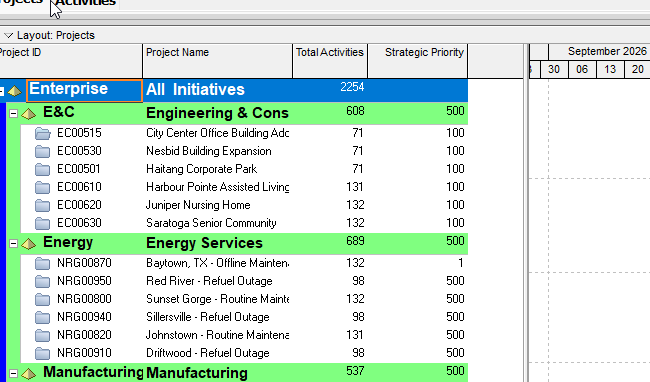Select project ID EC00515
Viewport: 650px width, 382px height.
79,133
